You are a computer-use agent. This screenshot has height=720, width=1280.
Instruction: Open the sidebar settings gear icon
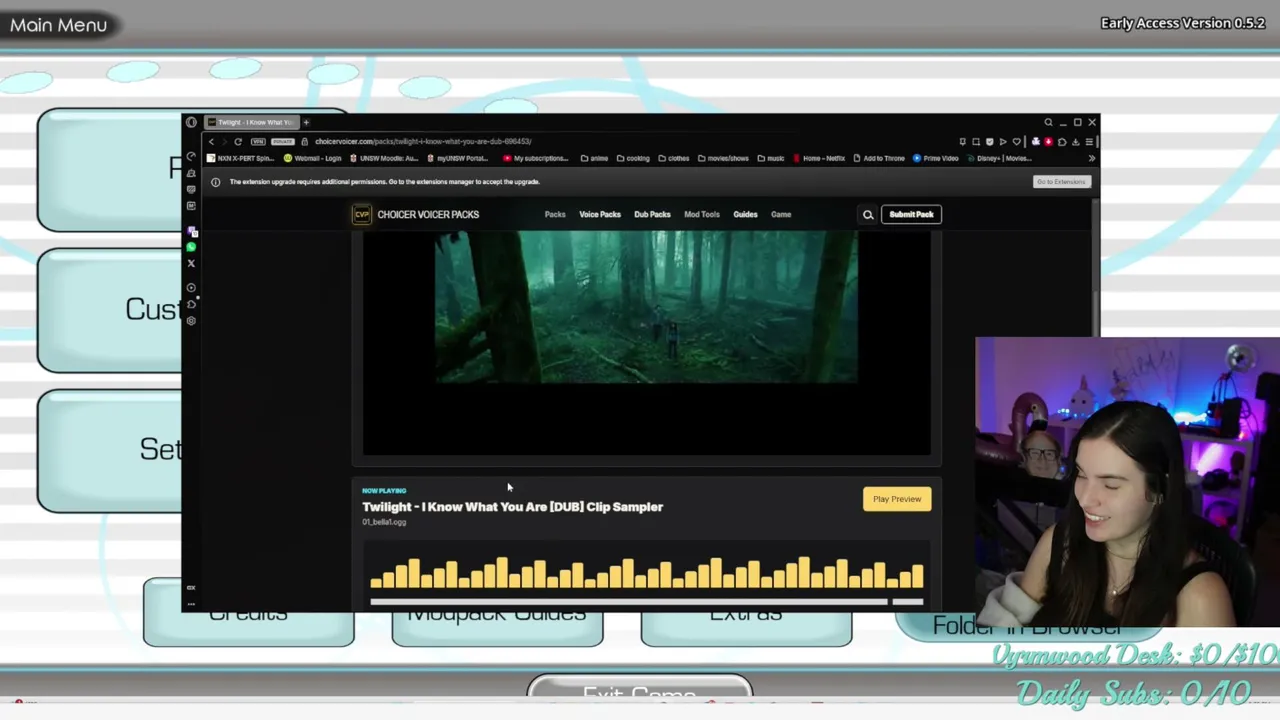[191, 320]
